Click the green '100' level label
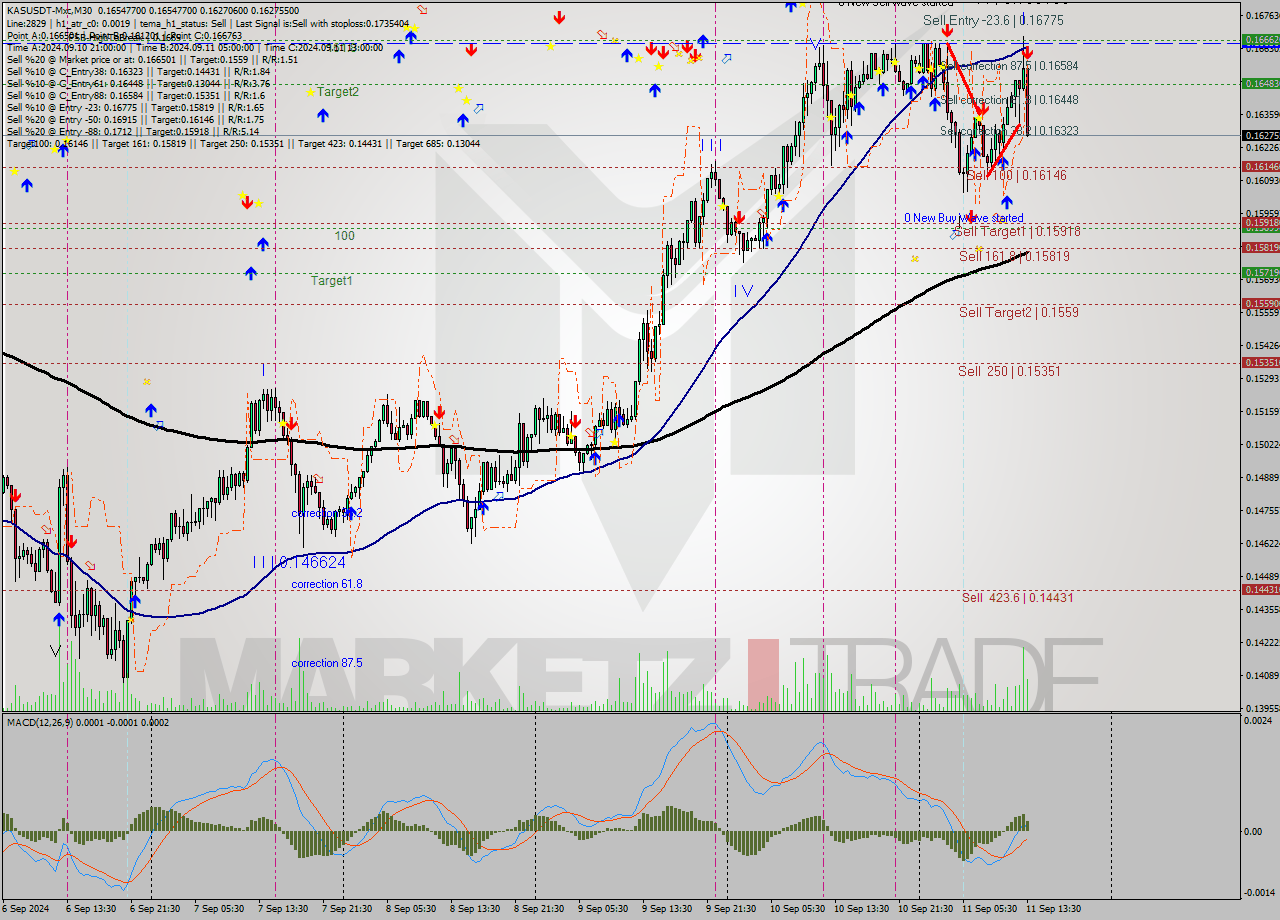The height and width of the screenshot is (920, 1280). 345,236
